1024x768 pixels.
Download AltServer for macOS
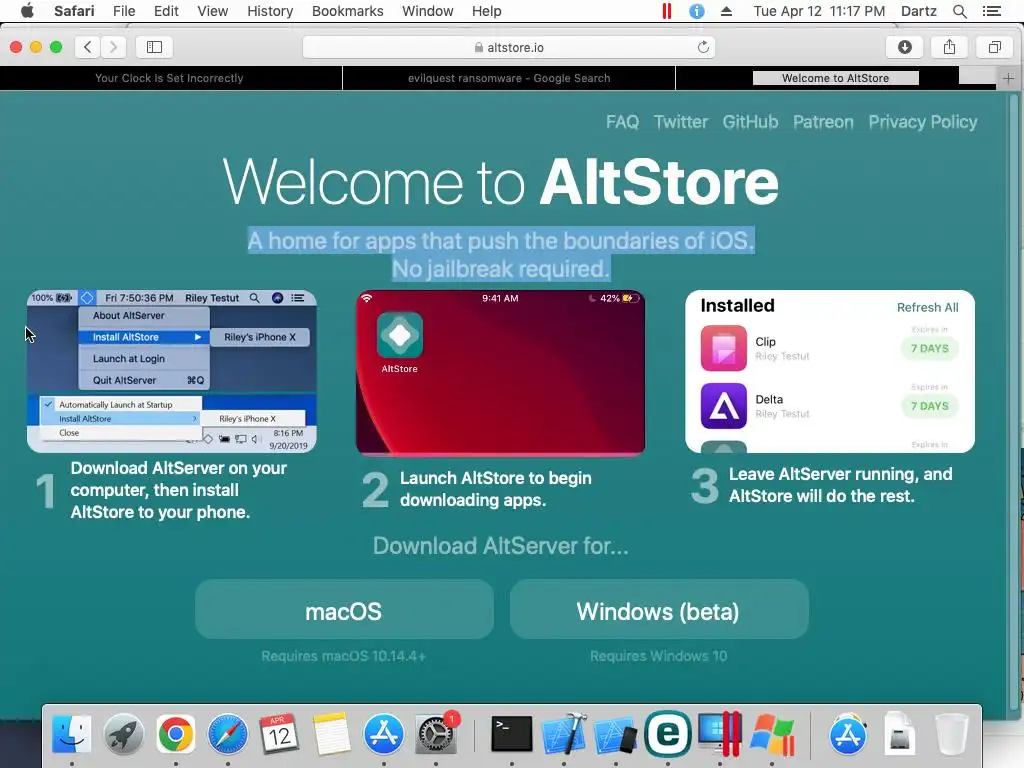tap(344, 609)
